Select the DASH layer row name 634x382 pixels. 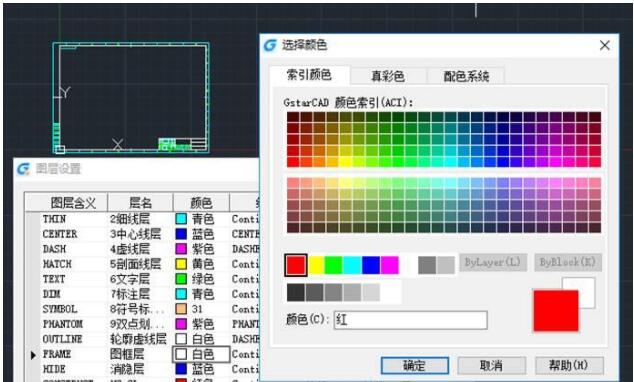tap(55, 249)
